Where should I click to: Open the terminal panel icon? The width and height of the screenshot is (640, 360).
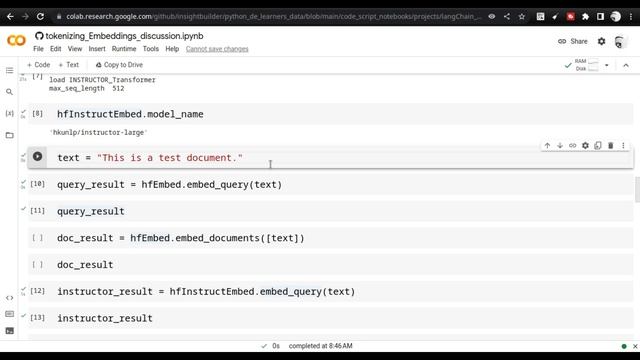pos(9,331)
